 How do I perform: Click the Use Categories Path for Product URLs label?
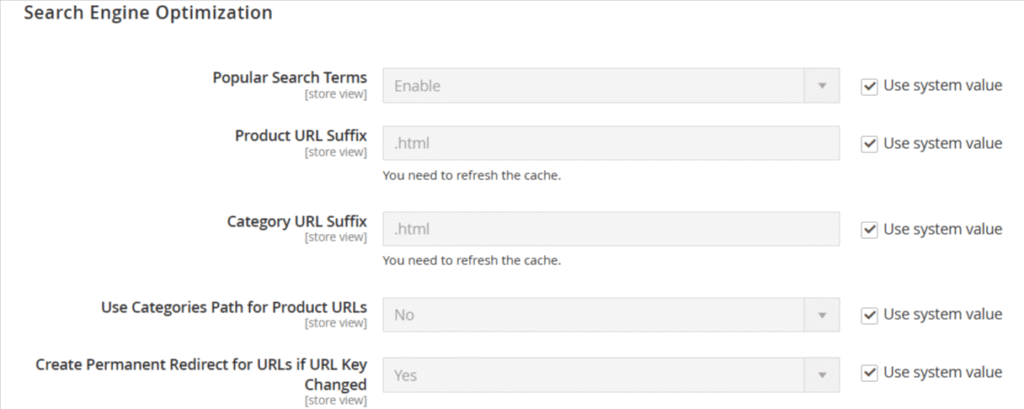point(234,307)
